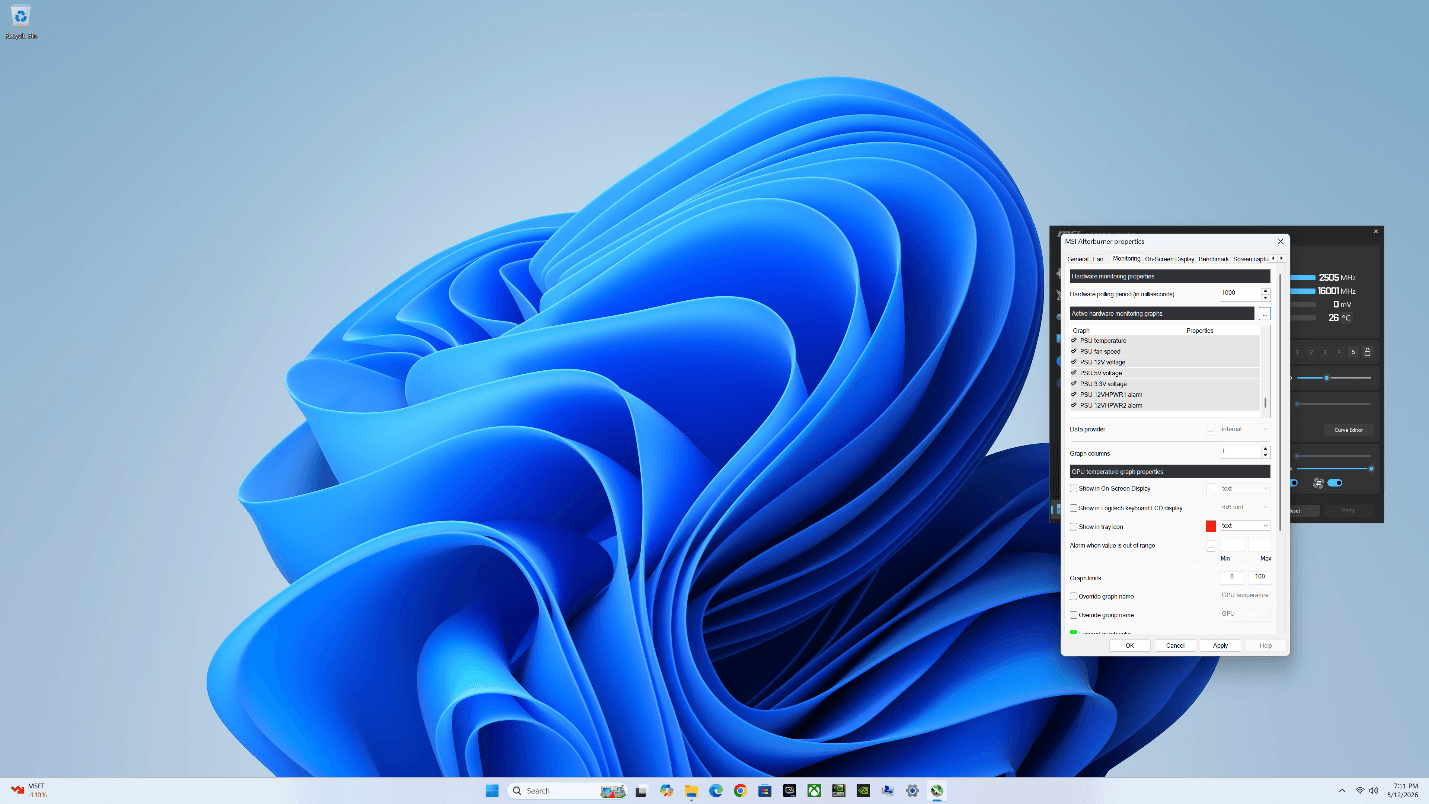Click the ellipsis button beside Active hardware monitoring graphs
The height and width of the screenshot is (804, 1429).
(1263, 314)
